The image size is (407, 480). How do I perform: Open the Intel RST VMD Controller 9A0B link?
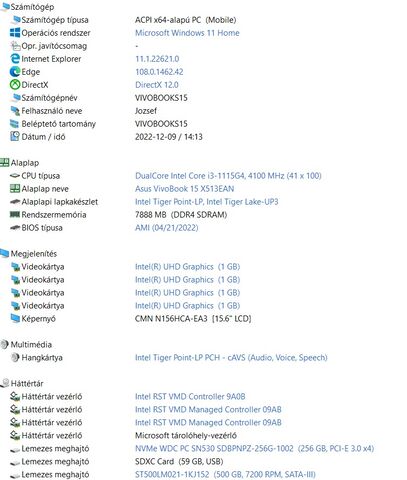pyautogui.click(x=190, y=396)
